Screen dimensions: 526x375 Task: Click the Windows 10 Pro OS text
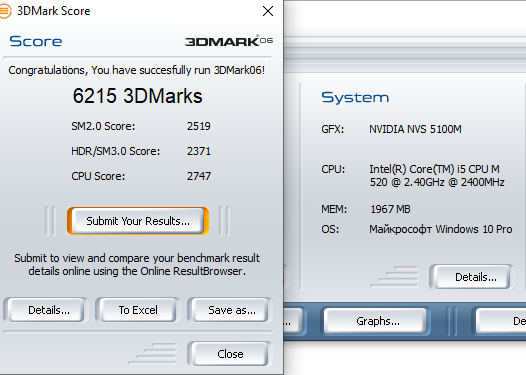[x=440, y=229]
